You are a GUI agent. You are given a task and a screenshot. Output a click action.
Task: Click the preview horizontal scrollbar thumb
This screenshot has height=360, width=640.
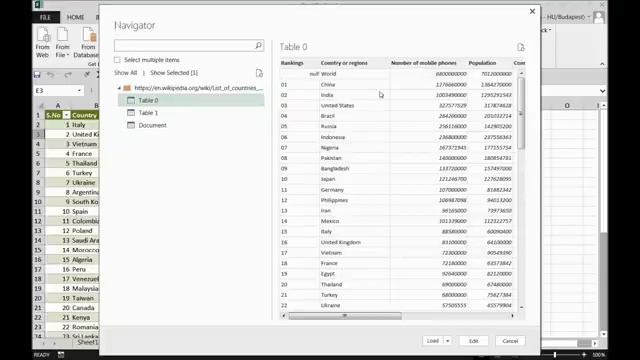point(345,316)
